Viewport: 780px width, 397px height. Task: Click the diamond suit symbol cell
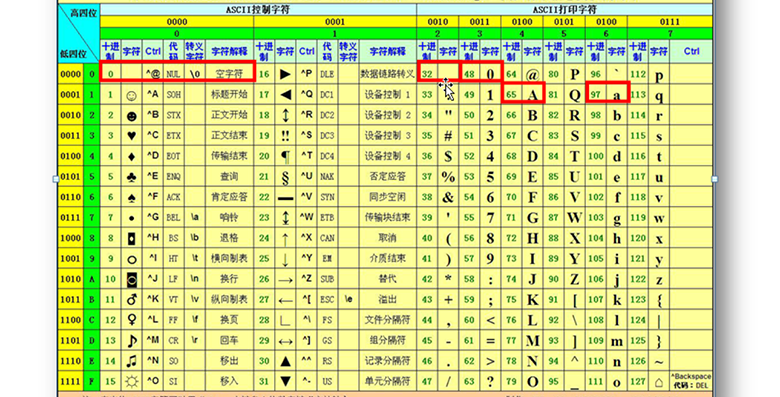pos(132,156)
